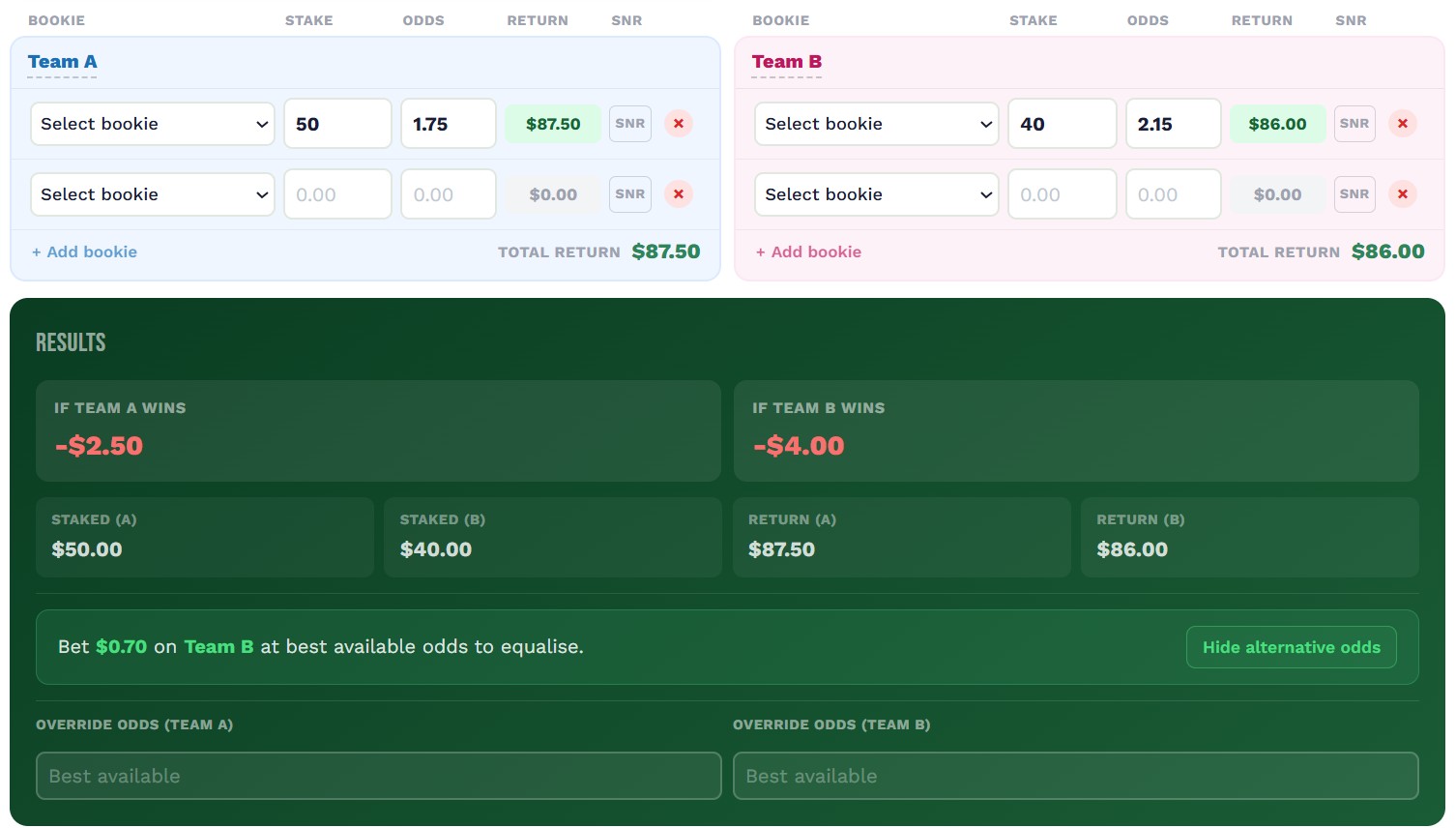This screenshot has height=828, width=1456.
Task: Click Team A's stake field showing 50
Action: [337, 124]
